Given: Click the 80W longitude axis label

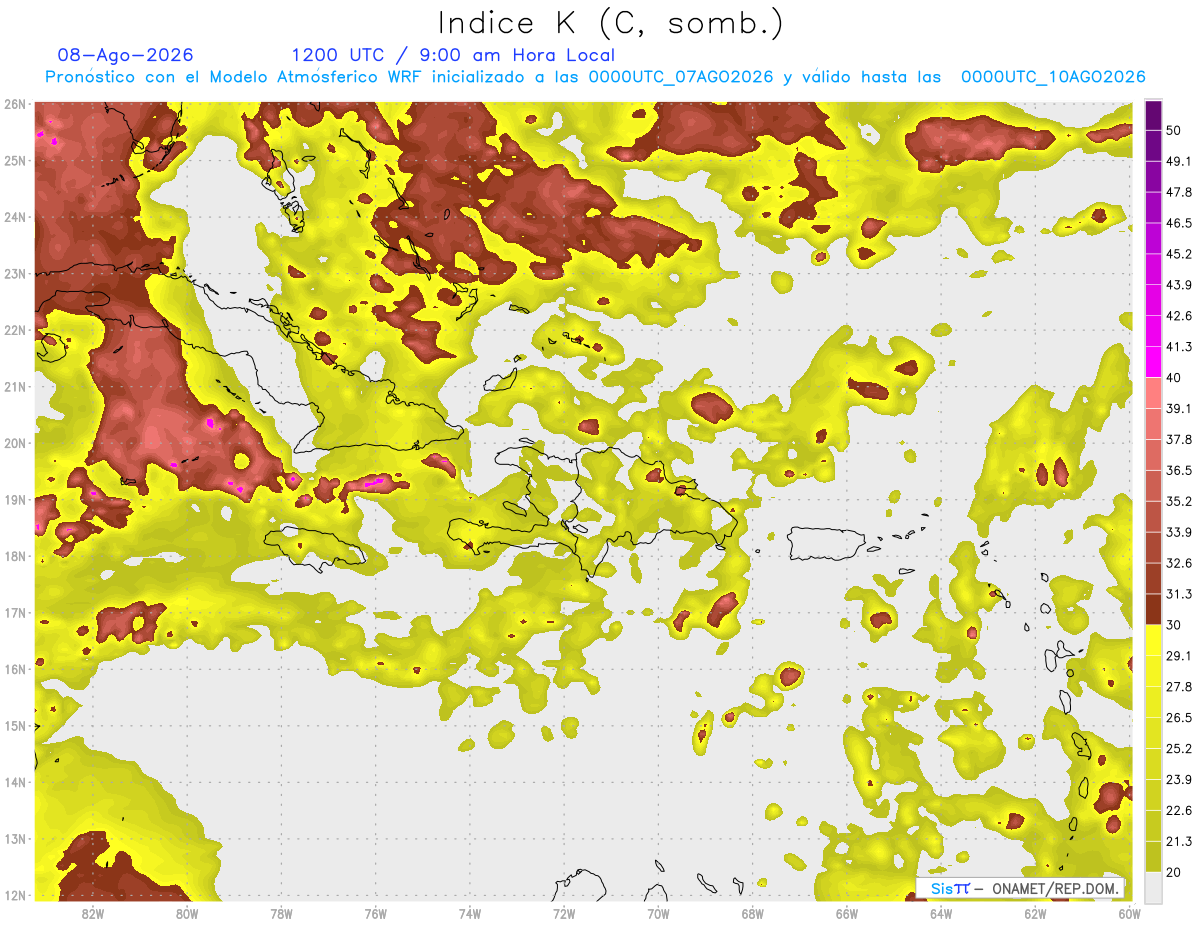Looking at the screenshot, I should click(187, 913).
